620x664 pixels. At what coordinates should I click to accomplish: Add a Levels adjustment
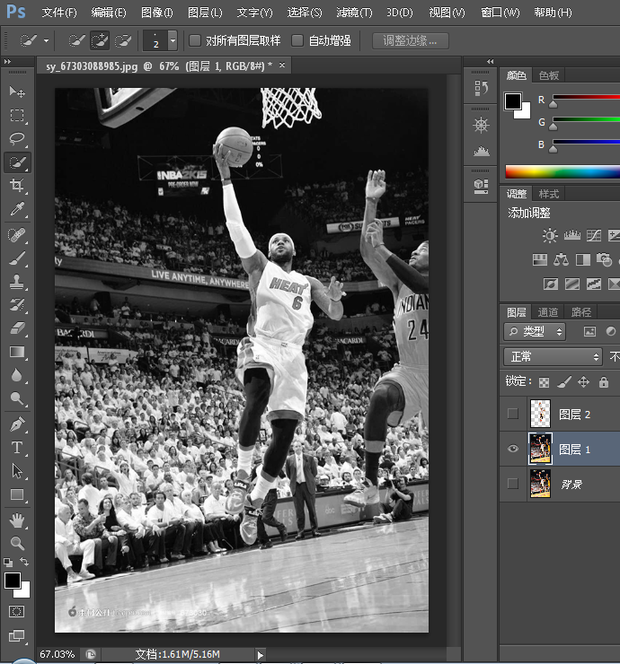572,235
